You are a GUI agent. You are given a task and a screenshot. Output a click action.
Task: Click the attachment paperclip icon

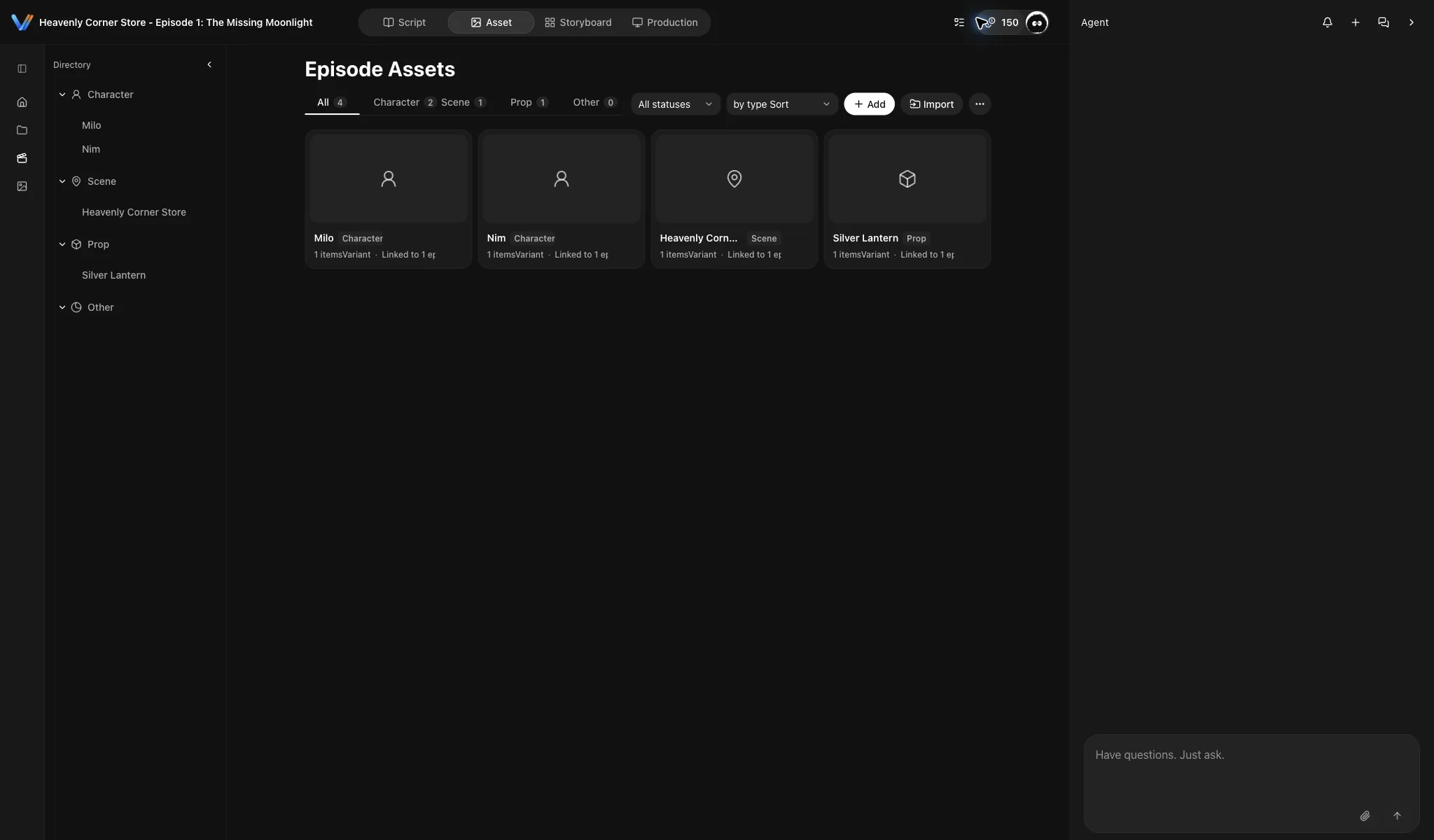pyautogui.click(x=1365, y=815)
